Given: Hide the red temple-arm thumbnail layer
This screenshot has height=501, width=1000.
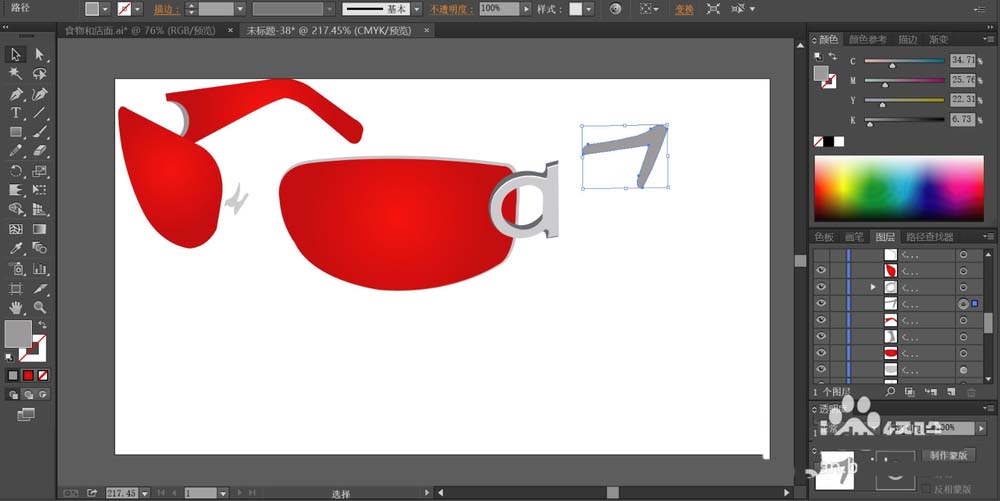Looking at the screenshot, I should point(821,320).
